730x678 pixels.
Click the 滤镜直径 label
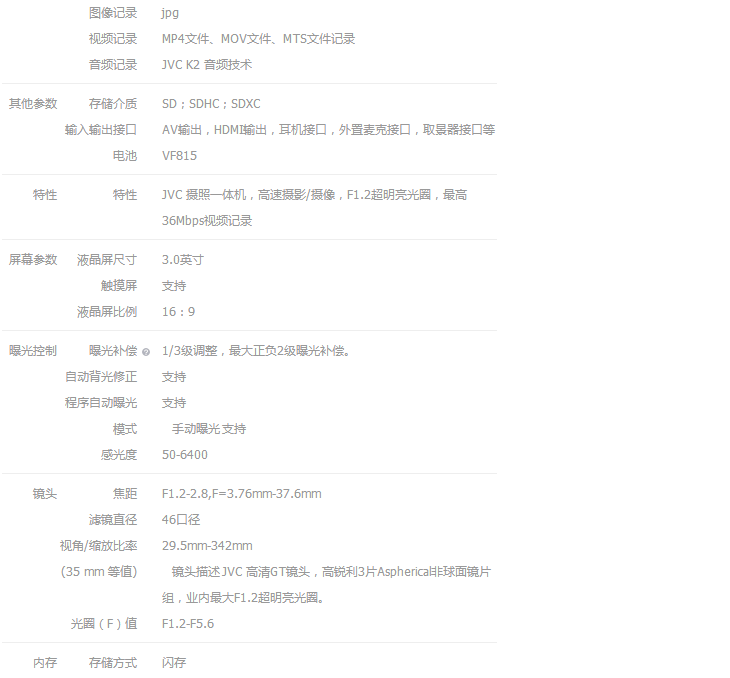click(112, 520)
